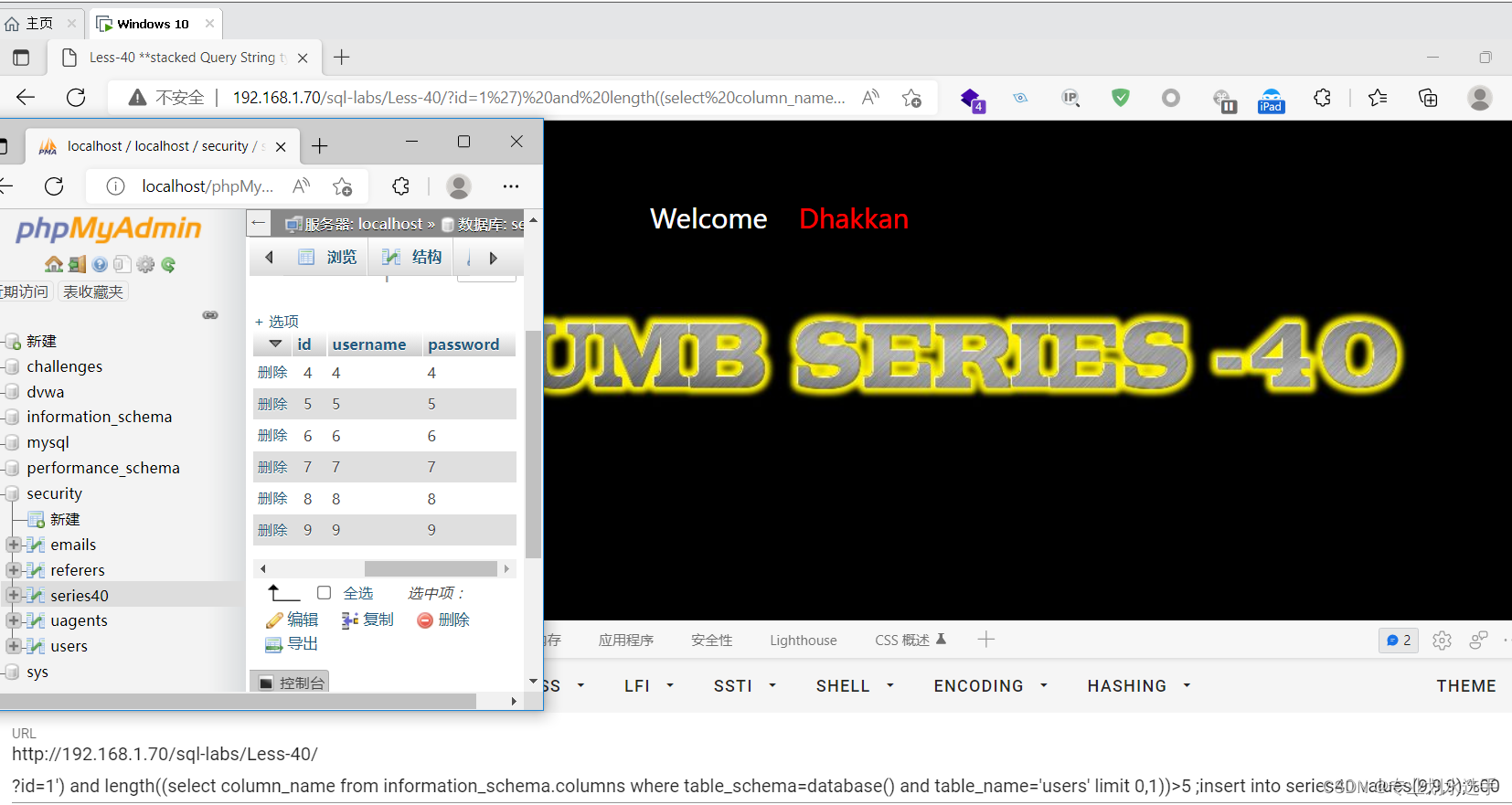
Task: Click the horizontal scrollbar under the result table
Action: (x=430, y=568)
